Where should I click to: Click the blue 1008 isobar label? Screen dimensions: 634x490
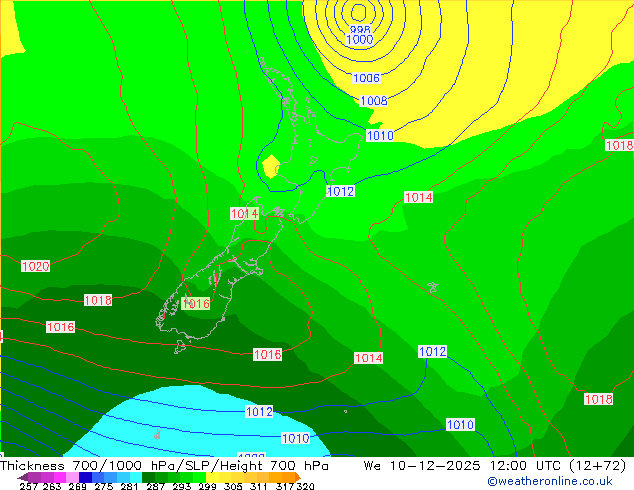tap(374, 101)
